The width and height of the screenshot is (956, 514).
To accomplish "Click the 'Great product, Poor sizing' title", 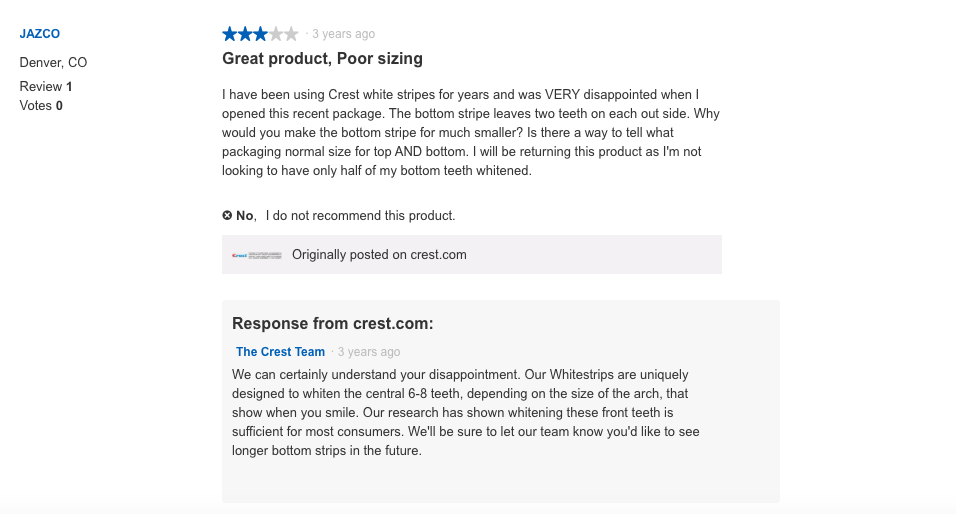I will [323, 59].
